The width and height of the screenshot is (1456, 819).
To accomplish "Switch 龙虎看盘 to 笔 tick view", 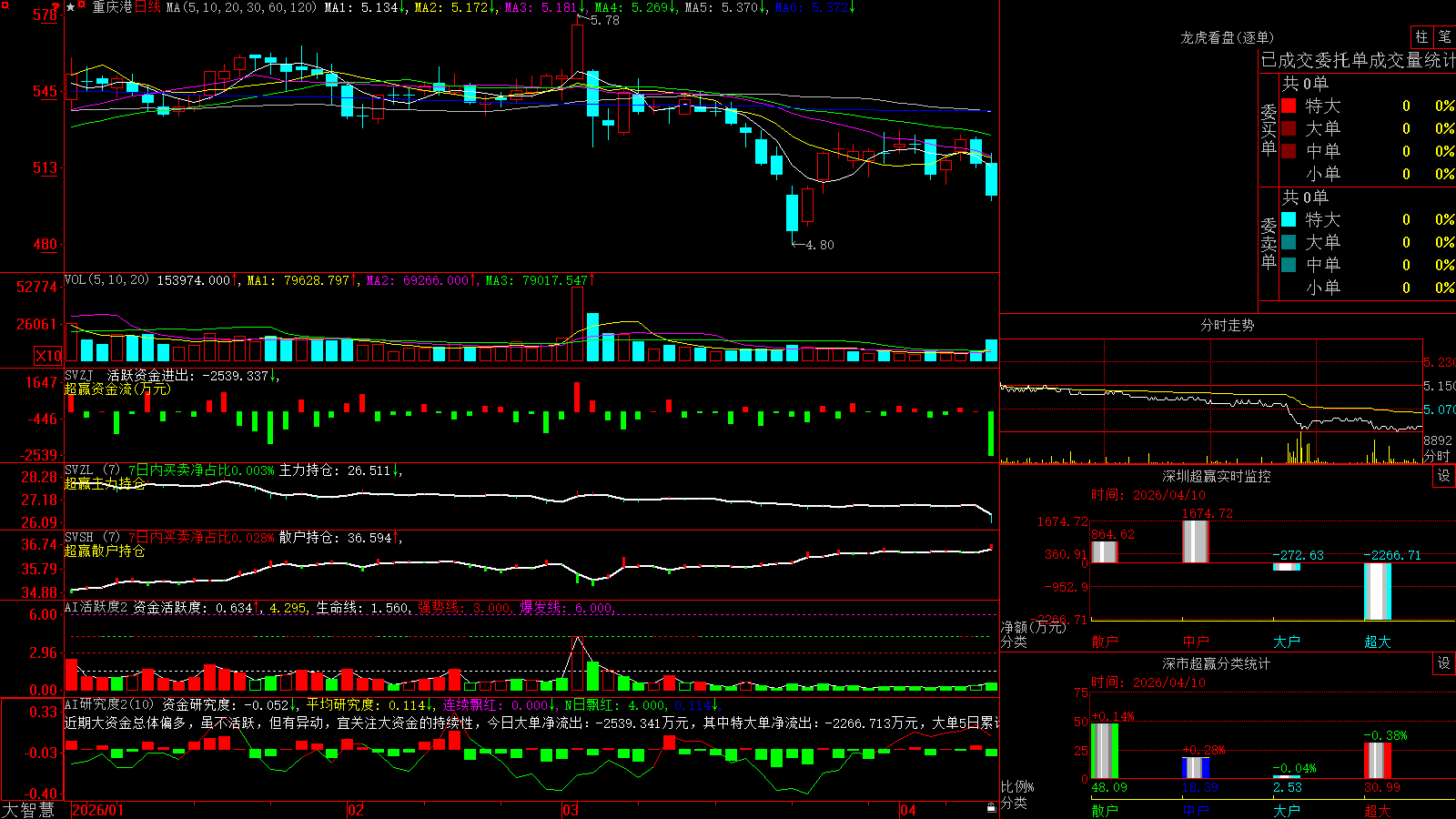I will click(1444, 36).
